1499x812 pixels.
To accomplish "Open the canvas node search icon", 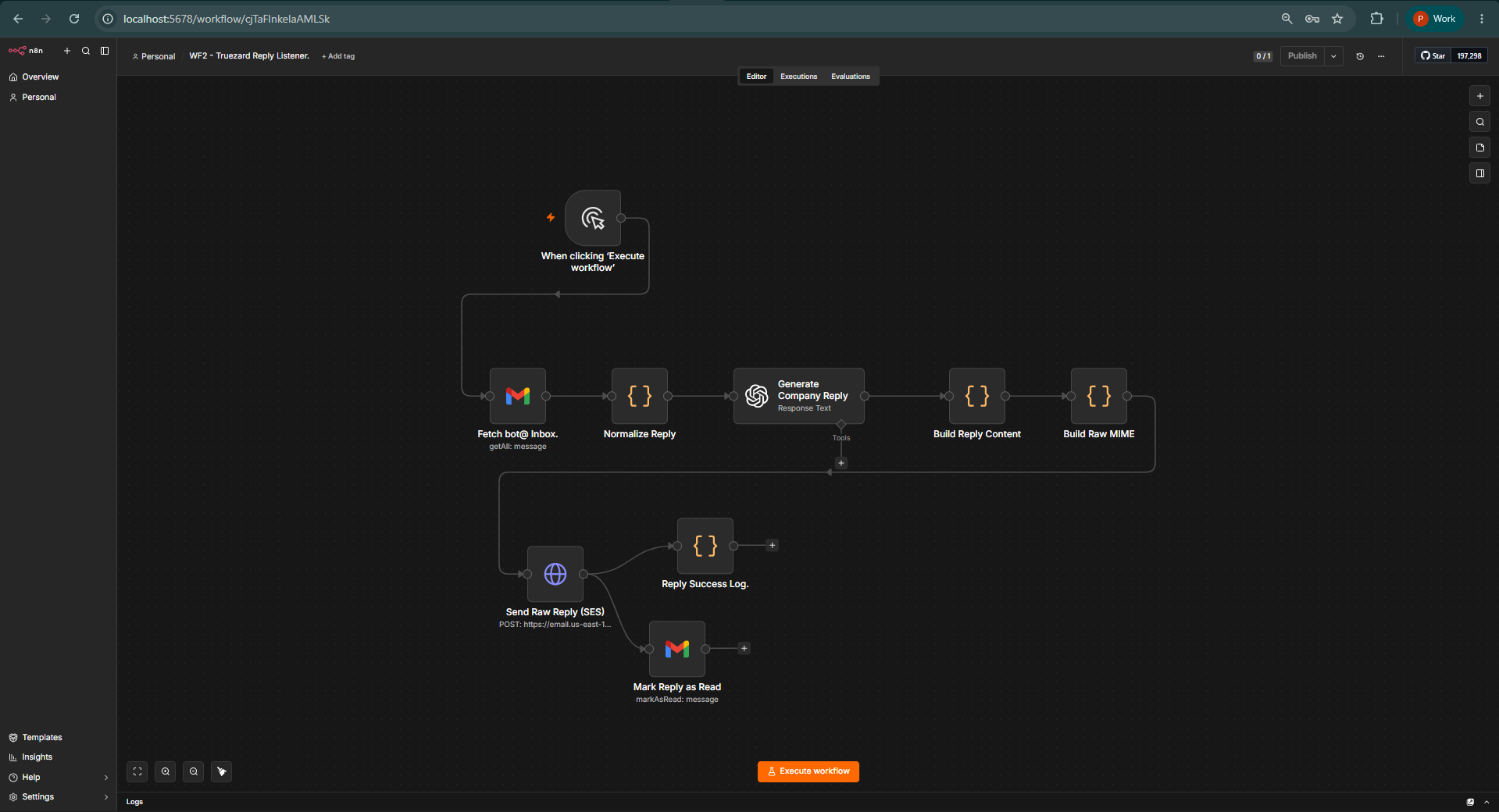I will 1480,122.
